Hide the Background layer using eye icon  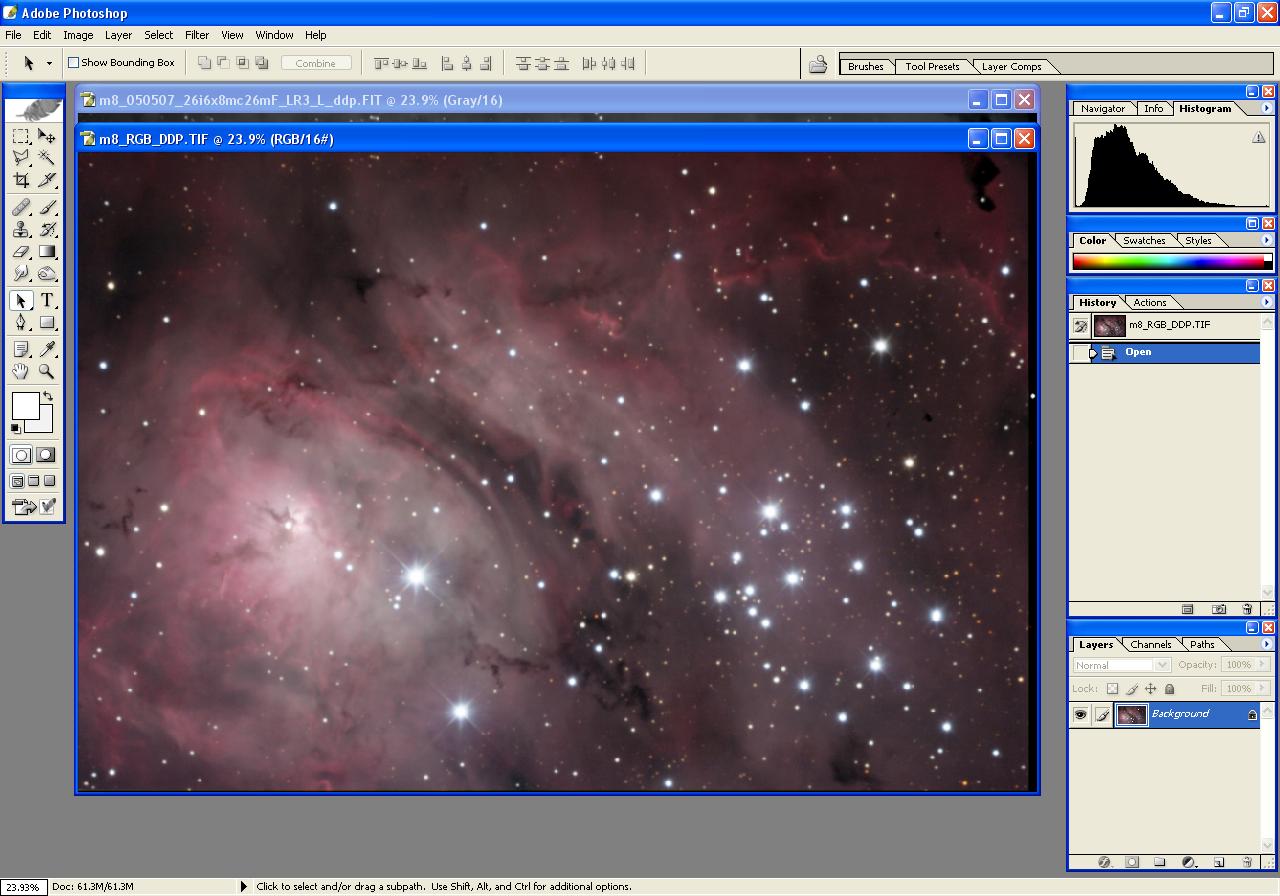tap(1080, 714)
